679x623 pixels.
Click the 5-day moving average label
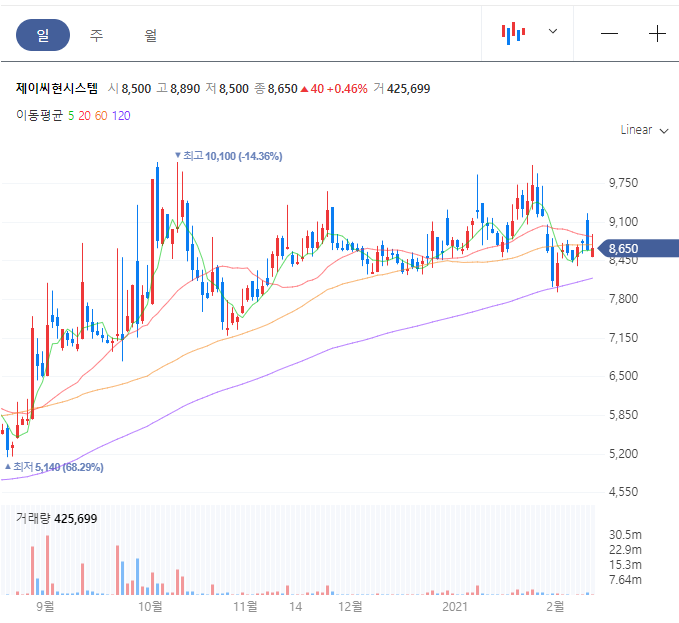click(x=71, y=116)
